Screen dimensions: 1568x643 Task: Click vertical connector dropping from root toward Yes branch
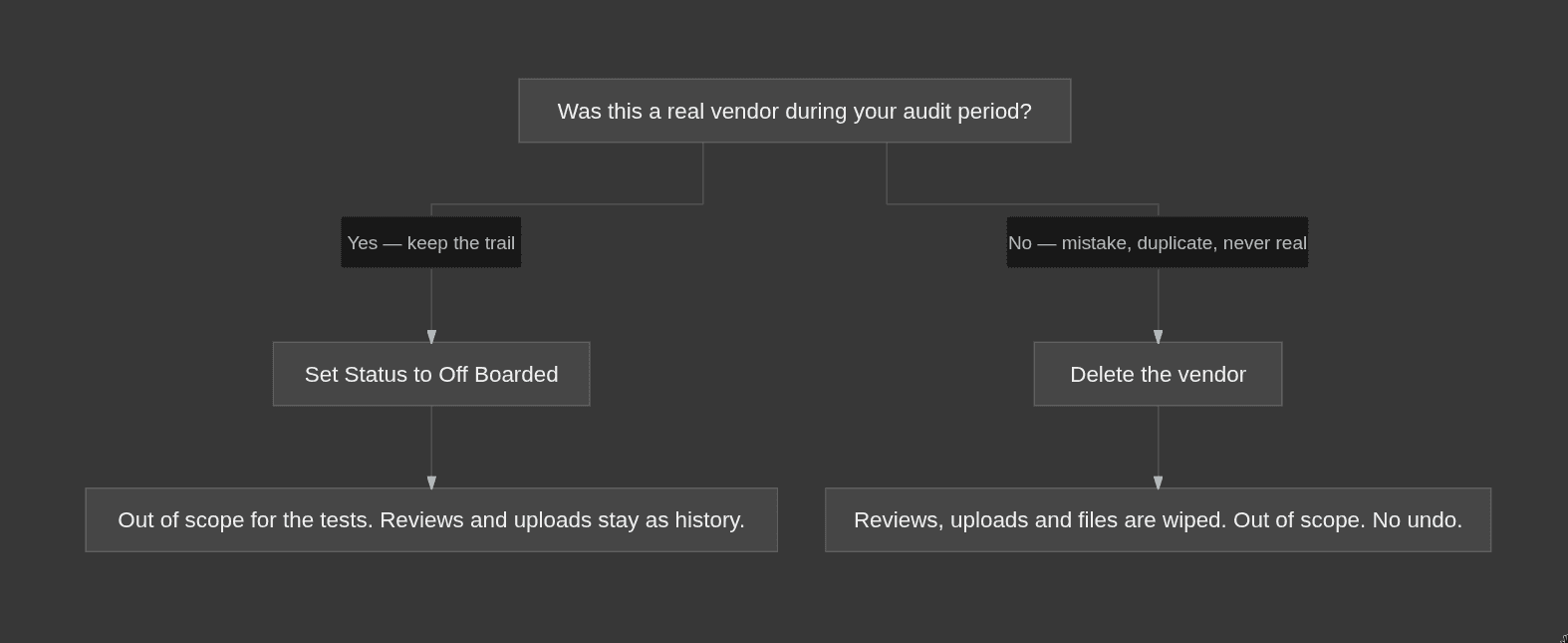tap(703, 173)
